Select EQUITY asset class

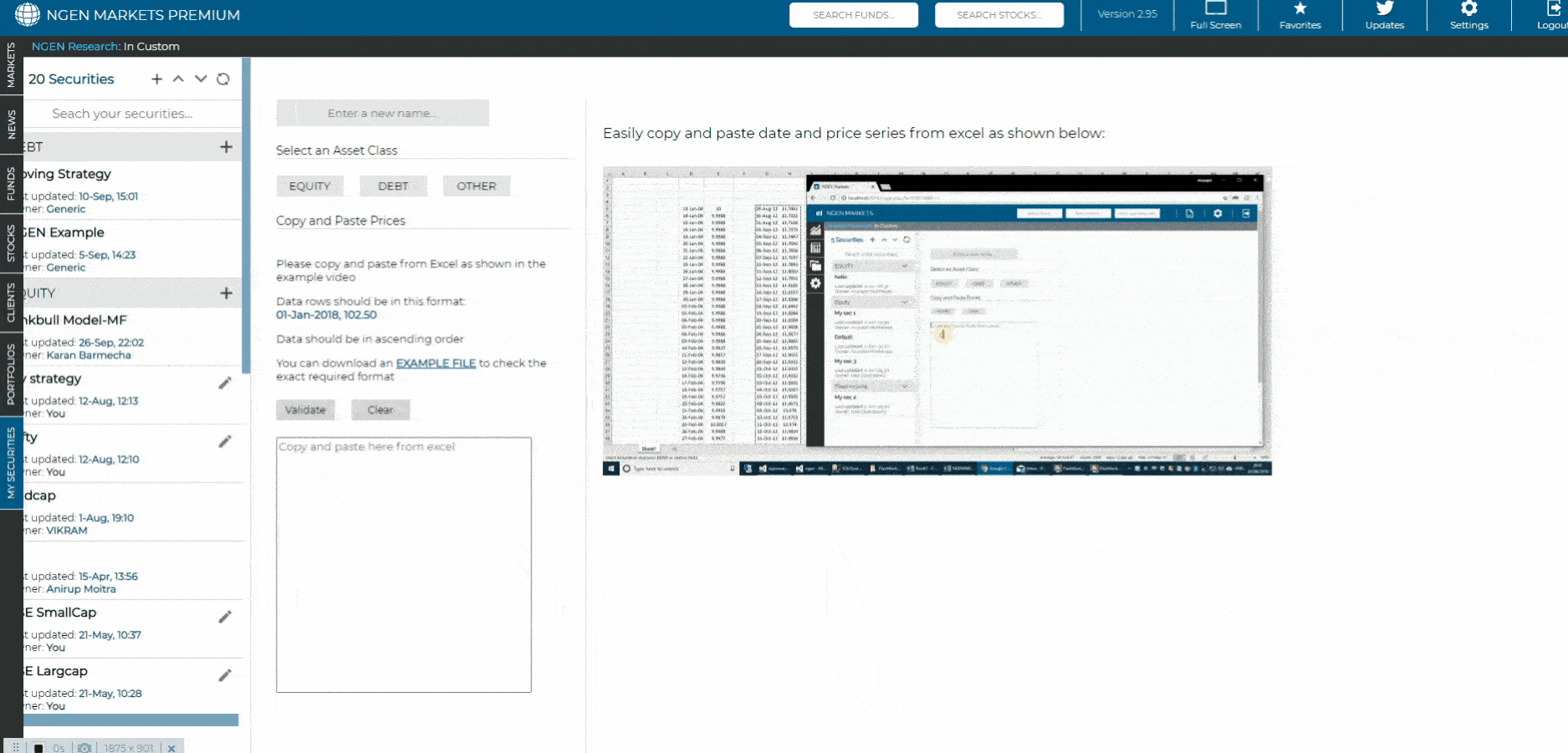[309, 186]
